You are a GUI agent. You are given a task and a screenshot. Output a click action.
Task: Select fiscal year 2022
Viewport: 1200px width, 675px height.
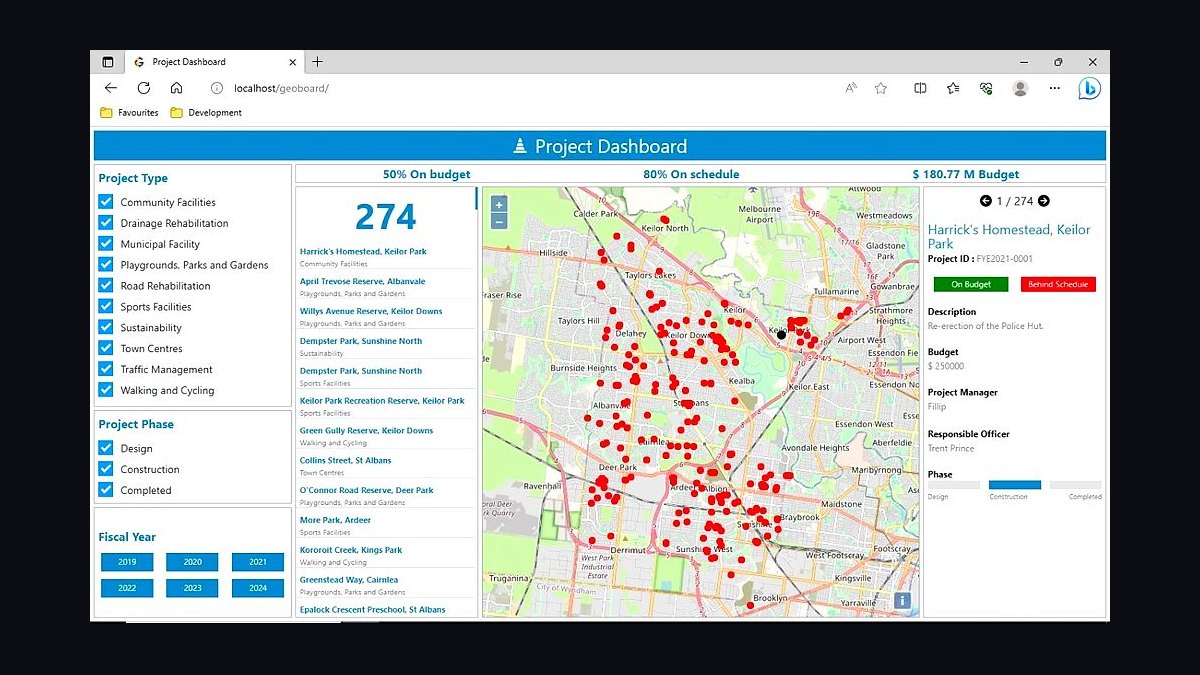pos(127,588)
